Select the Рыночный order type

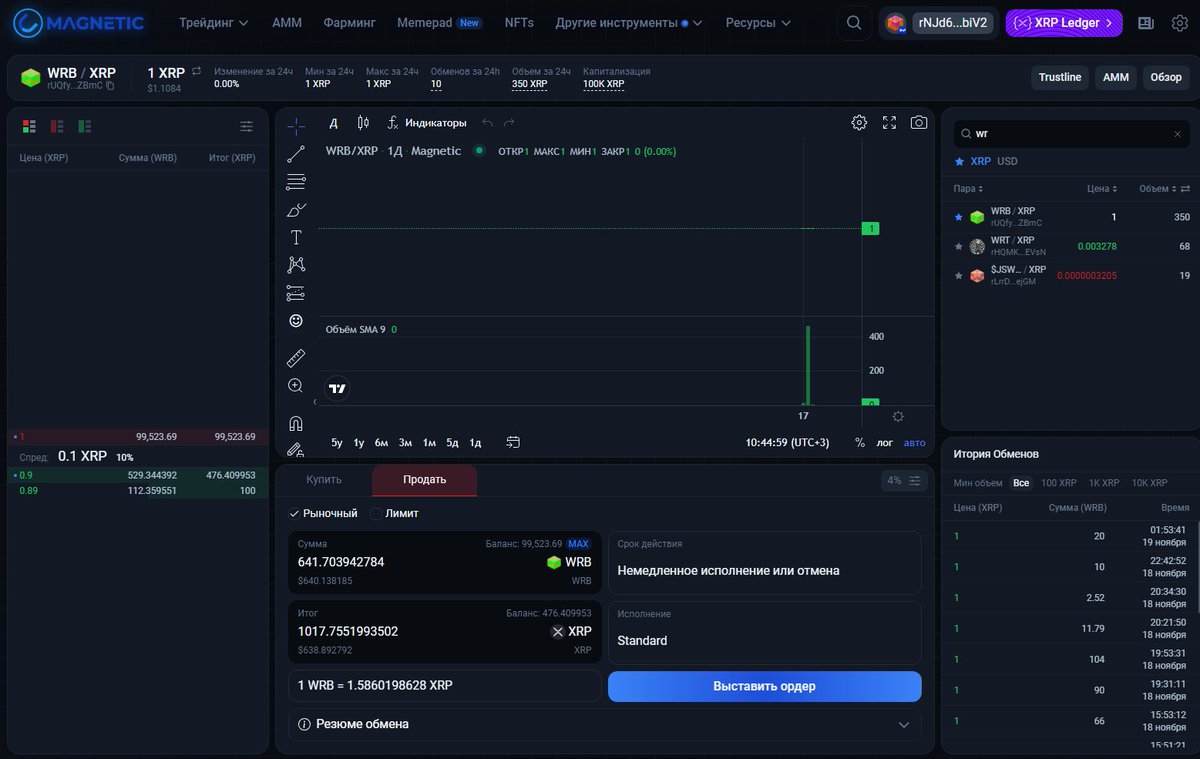[x=323, y=513]
